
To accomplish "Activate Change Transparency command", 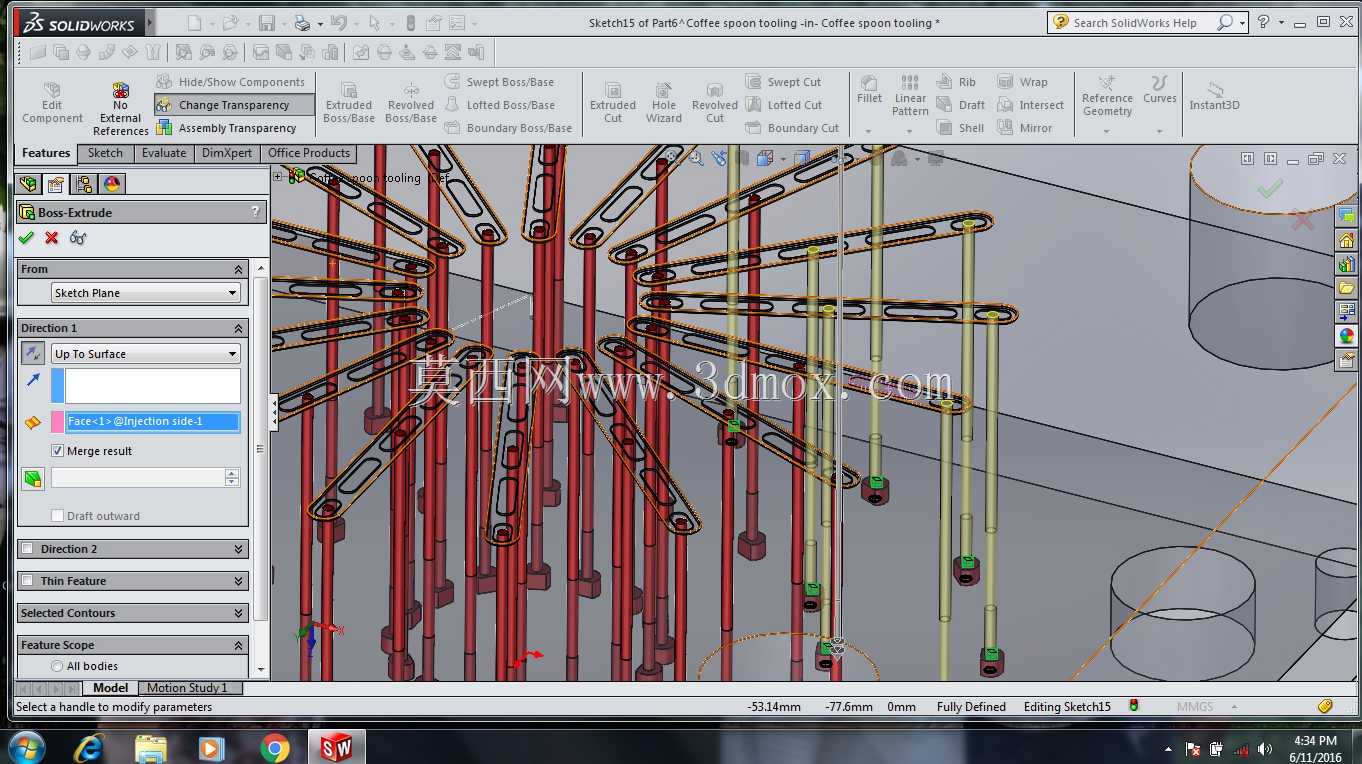I will point(234,105).
